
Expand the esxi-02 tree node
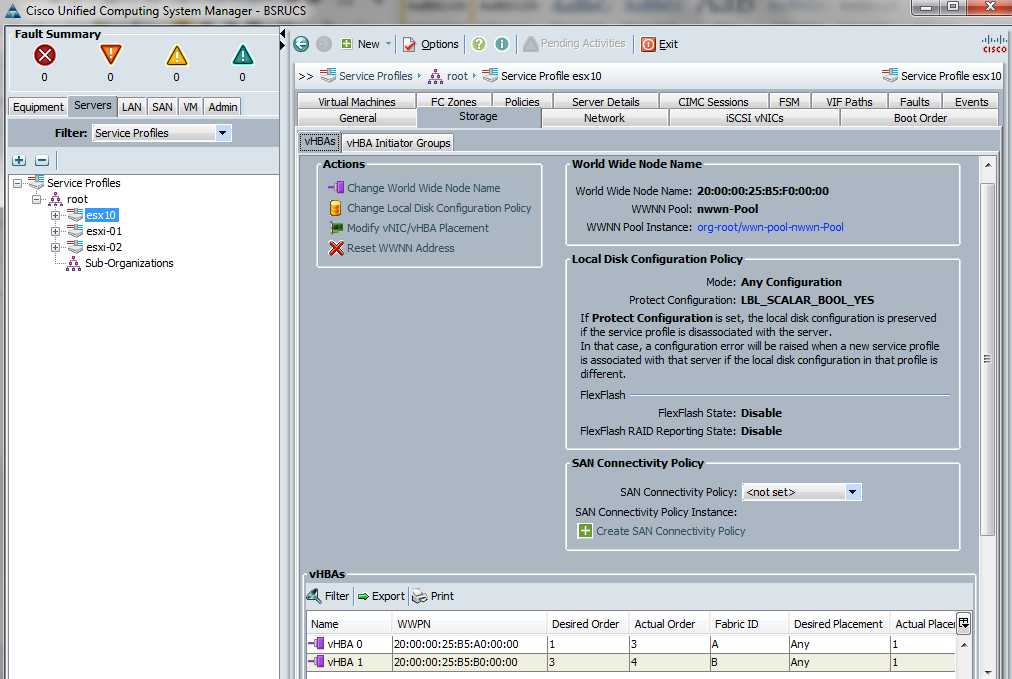(56, 247)
